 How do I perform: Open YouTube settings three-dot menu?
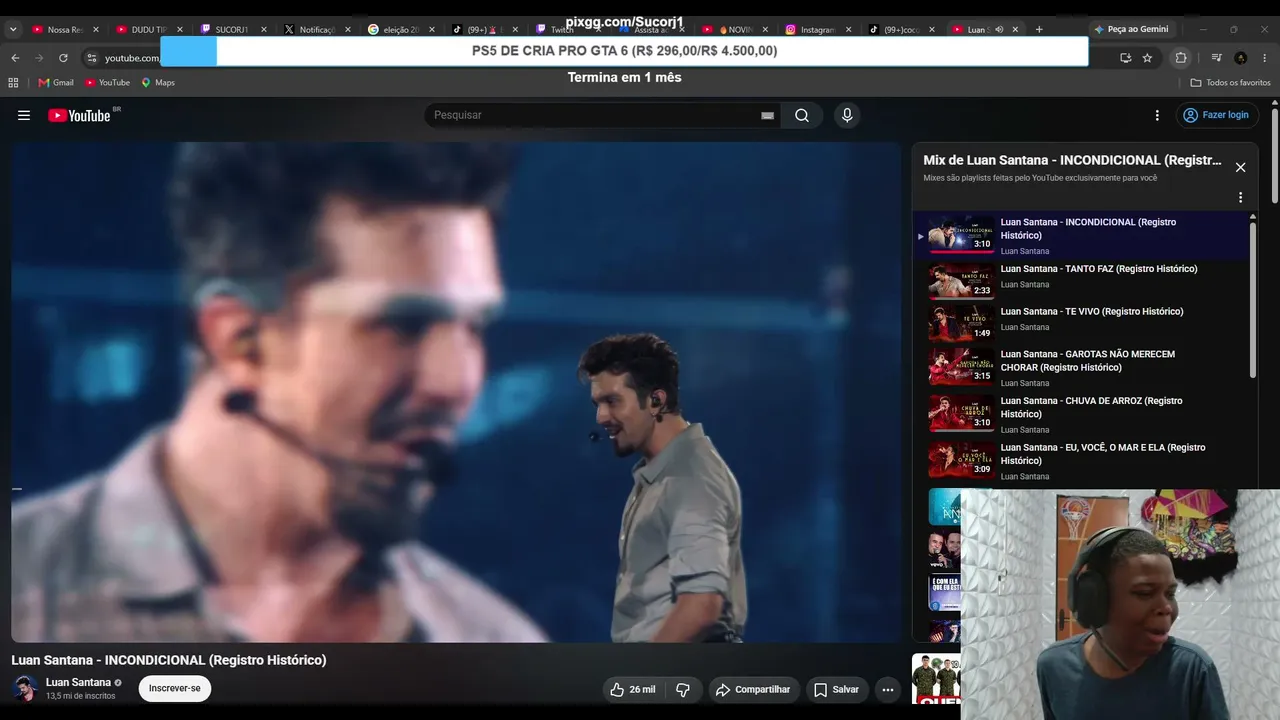(1157, 115)
